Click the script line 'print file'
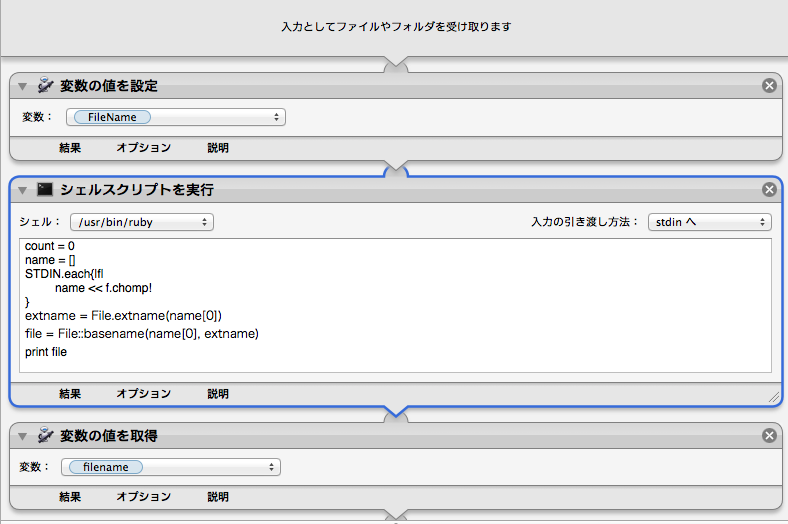The width and height of the screenshot is (788, 524). tap(46, 352)
